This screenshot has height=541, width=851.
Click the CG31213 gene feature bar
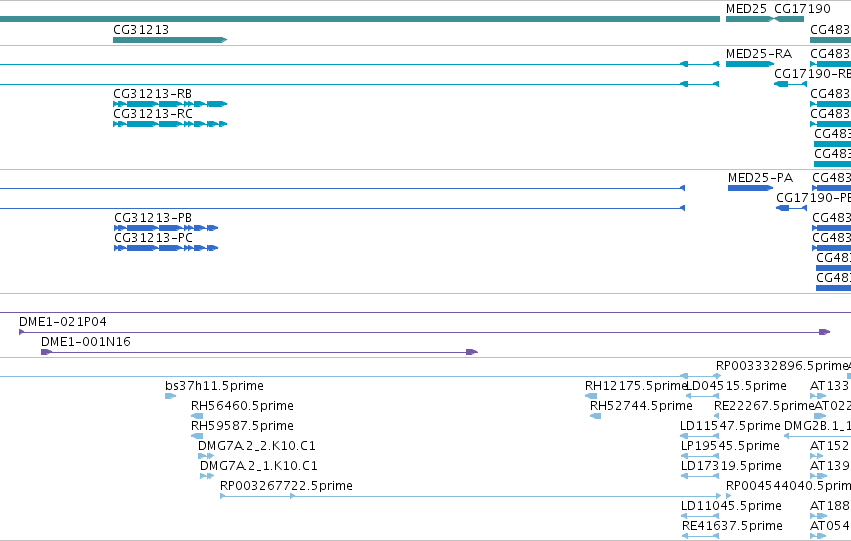tap(170, 40)
